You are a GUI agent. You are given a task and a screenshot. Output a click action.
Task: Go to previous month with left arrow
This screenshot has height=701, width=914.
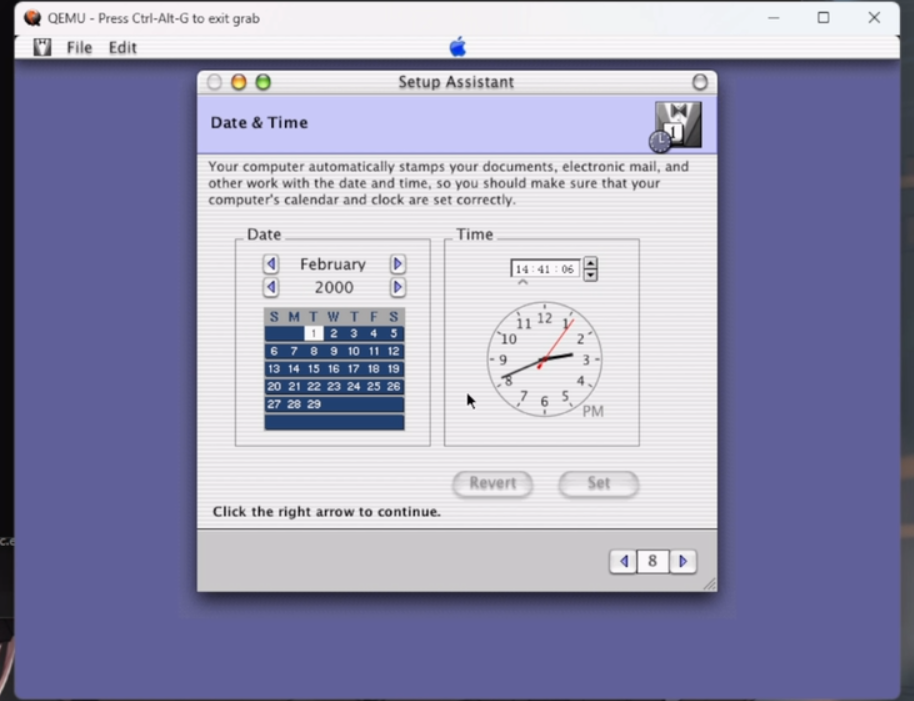point(271,264)
